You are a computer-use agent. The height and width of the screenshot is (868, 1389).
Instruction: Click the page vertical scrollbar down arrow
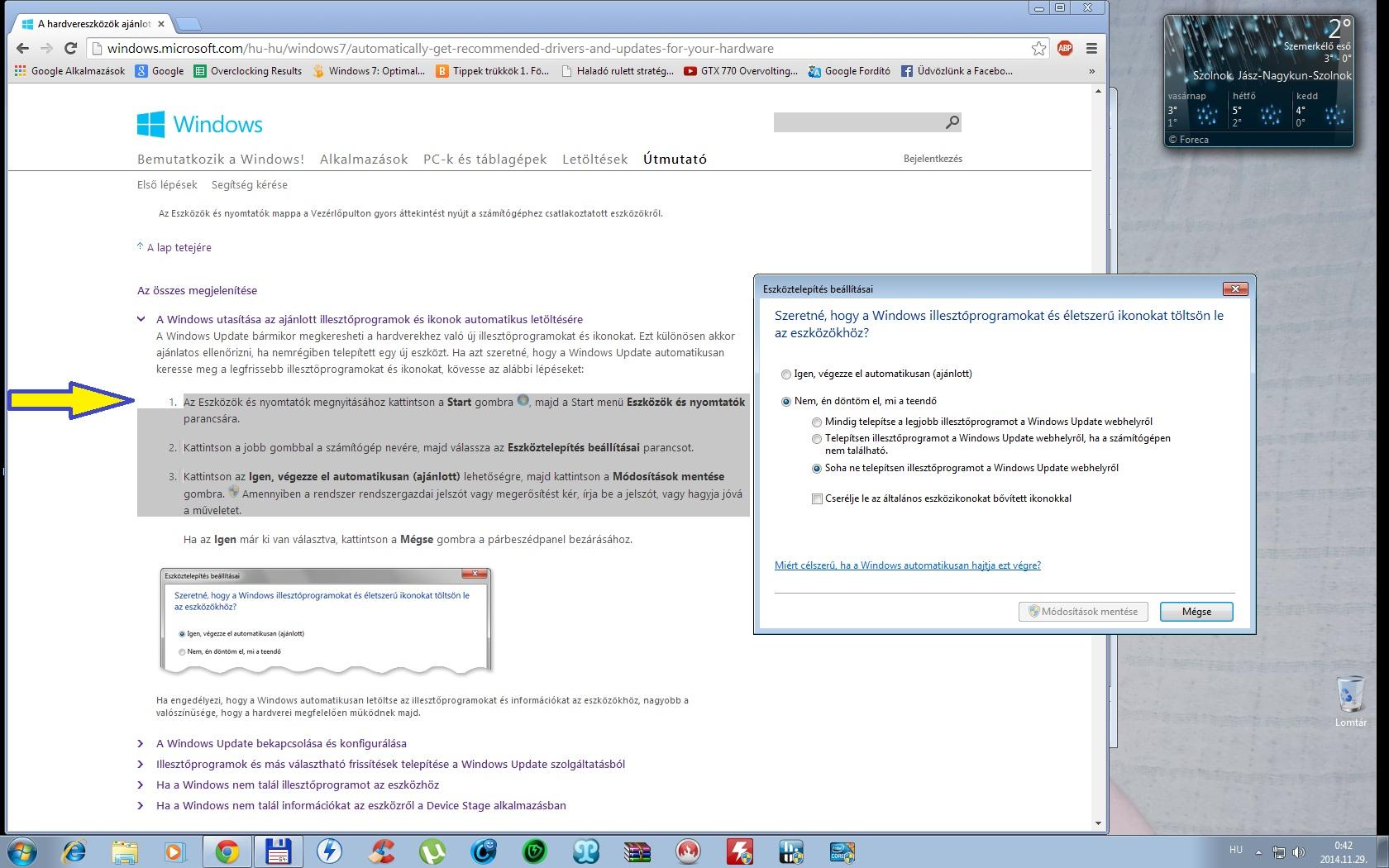pos(1099,823)
